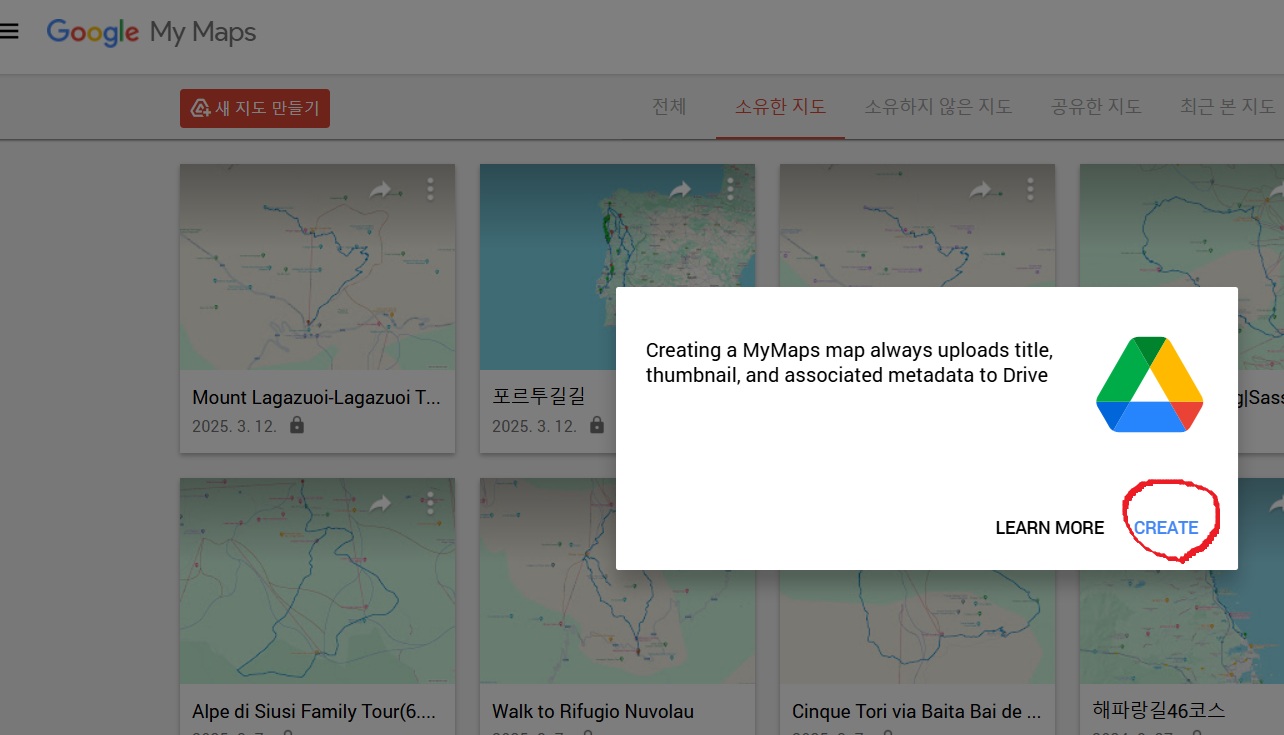Click title Cinque Tori via Baita Bai de
Screen dimensions: 1284x735
click(917, 712)
